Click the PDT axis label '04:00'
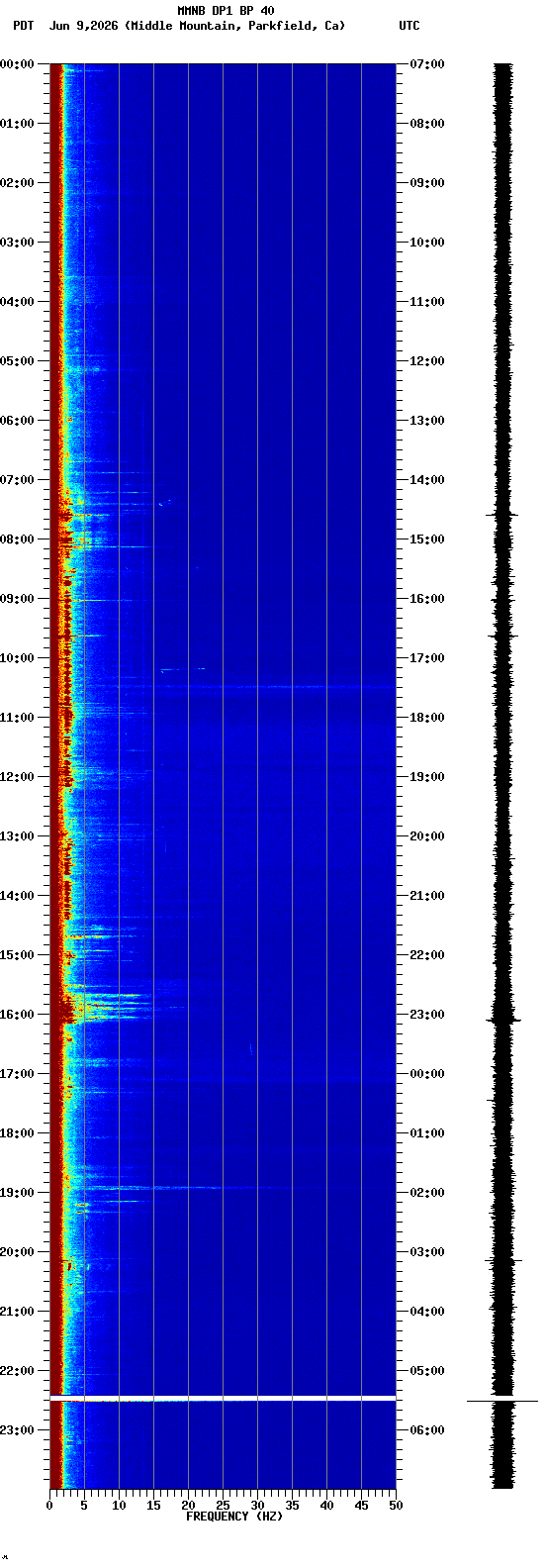 pos(17,302)
